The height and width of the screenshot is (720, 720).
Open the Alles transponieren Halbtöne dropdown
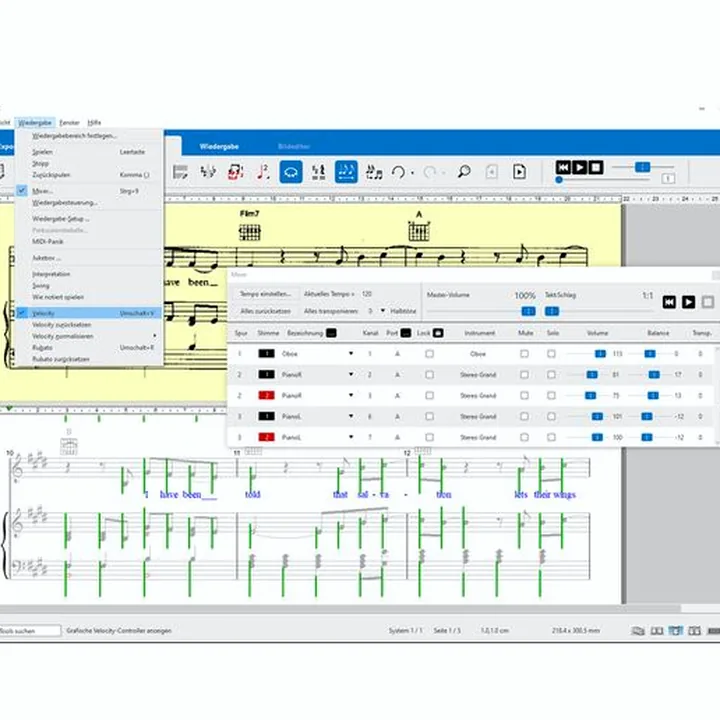point(383,311)
